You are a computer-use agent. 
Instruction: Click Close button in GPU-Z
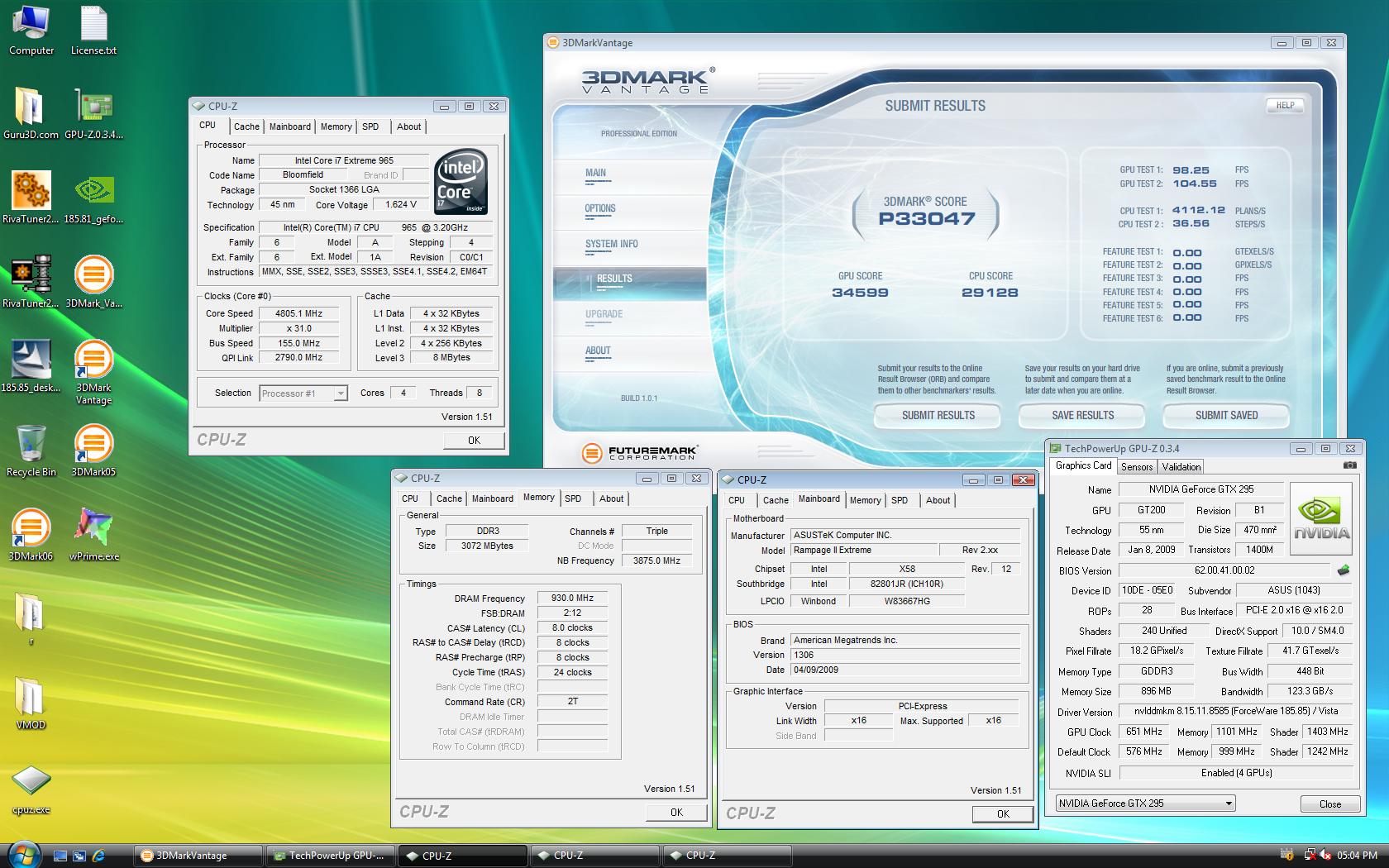(x=1329, y=804)
